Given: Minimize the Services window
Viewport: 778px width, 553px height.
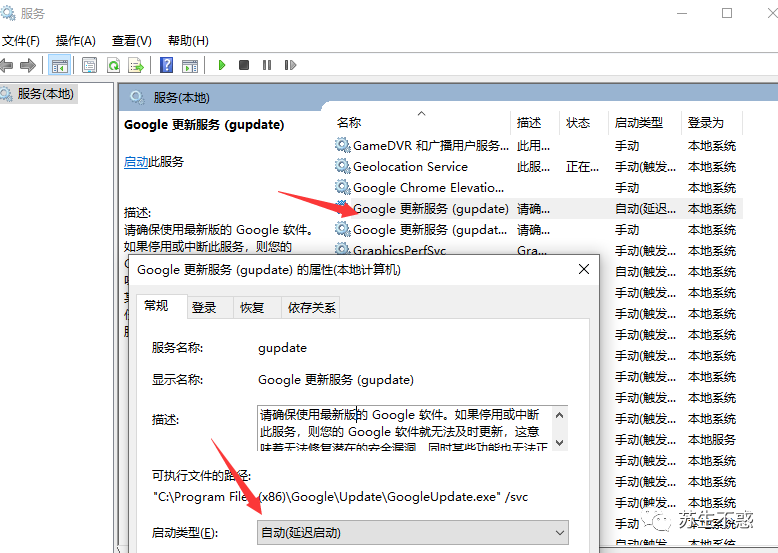Looking at the screenshot, I should pos(682,13).
